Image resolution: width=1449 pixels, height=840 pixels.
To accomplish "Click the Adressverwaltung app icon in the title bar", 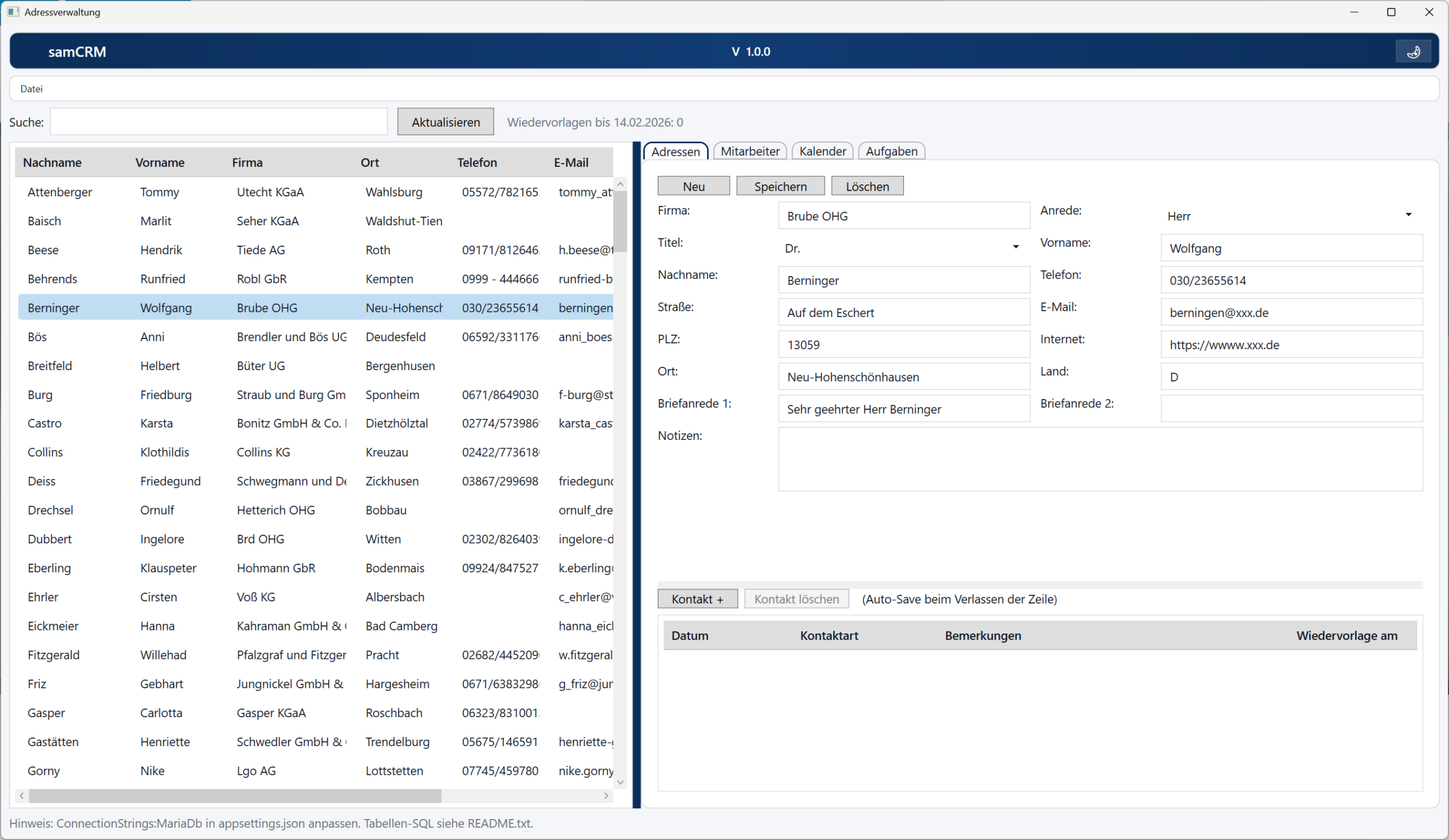I will [13, 11].
